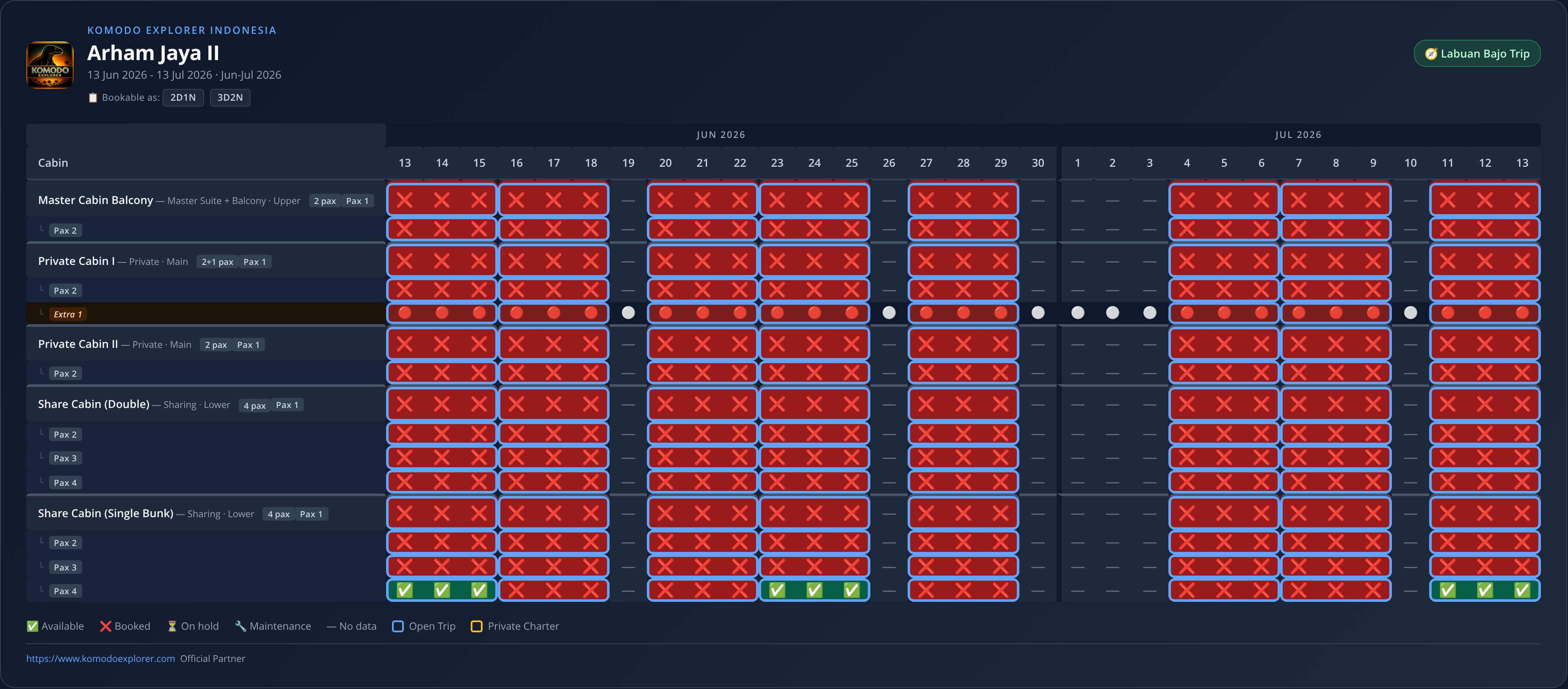Click the On hold hourglass legend icon

171,626
